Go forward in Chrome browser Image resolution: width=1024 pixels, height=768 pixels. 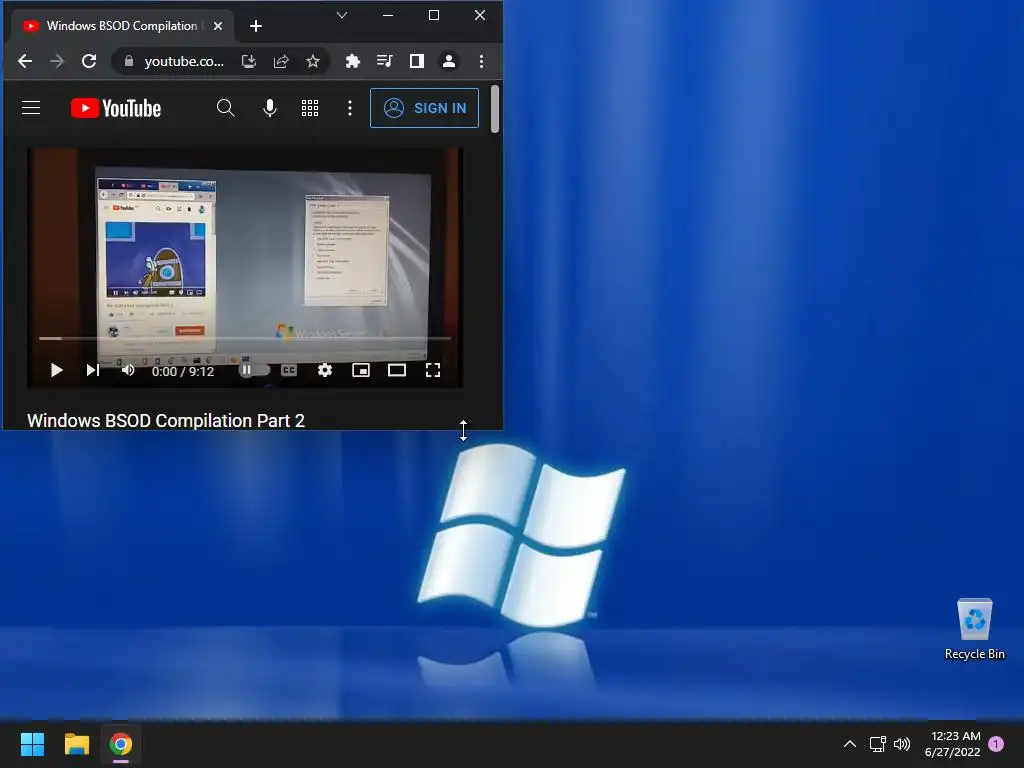click(57, 61)
